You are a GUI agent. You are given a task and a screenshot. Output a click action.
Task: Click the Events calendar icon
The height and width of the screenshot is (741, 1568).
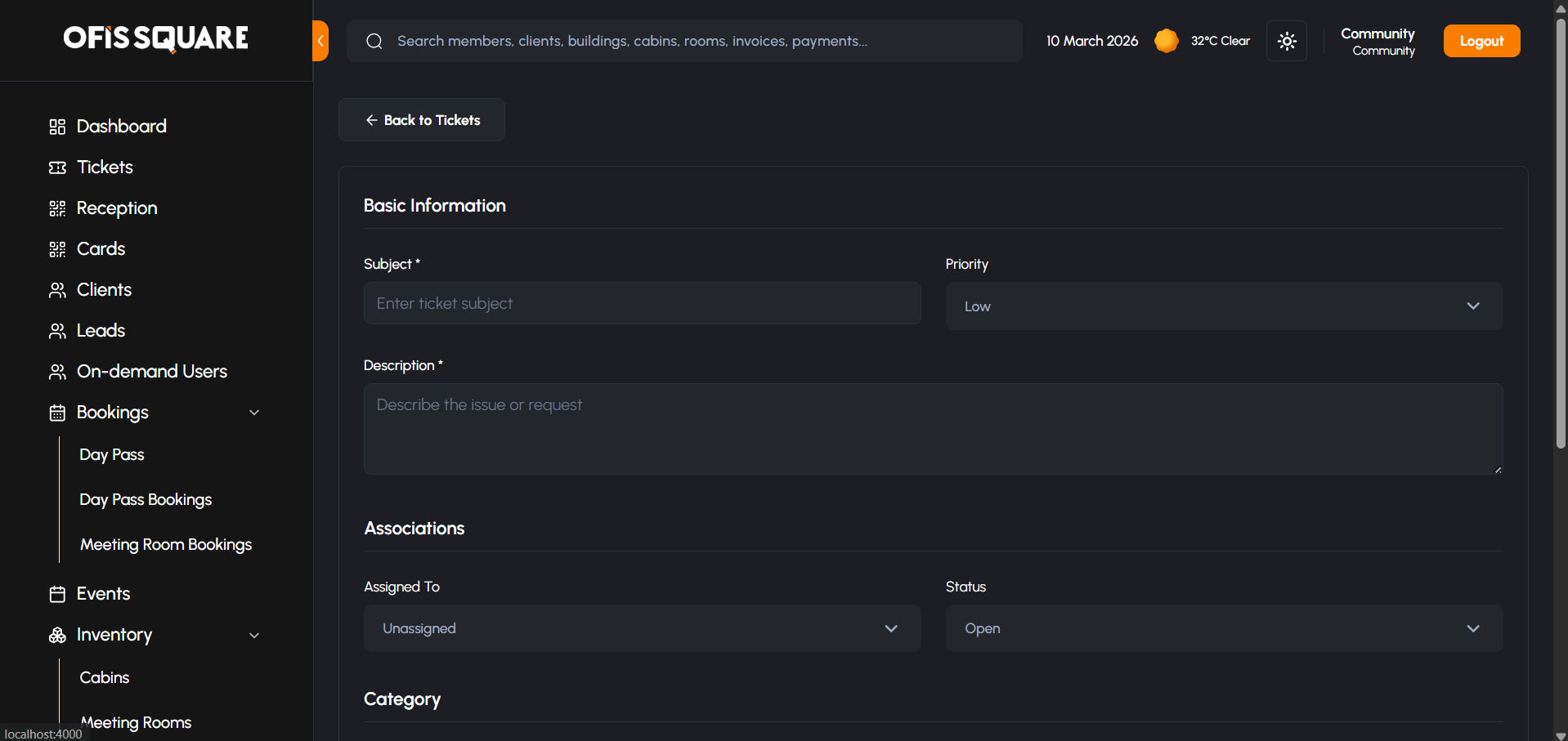[57, 594]
